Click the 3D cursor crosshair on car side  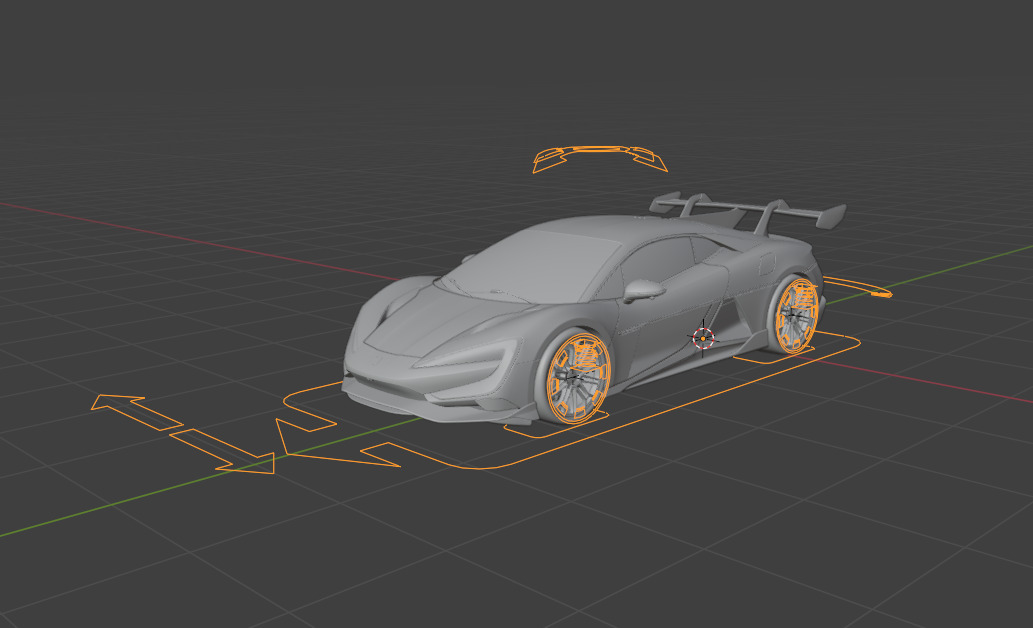703,339
